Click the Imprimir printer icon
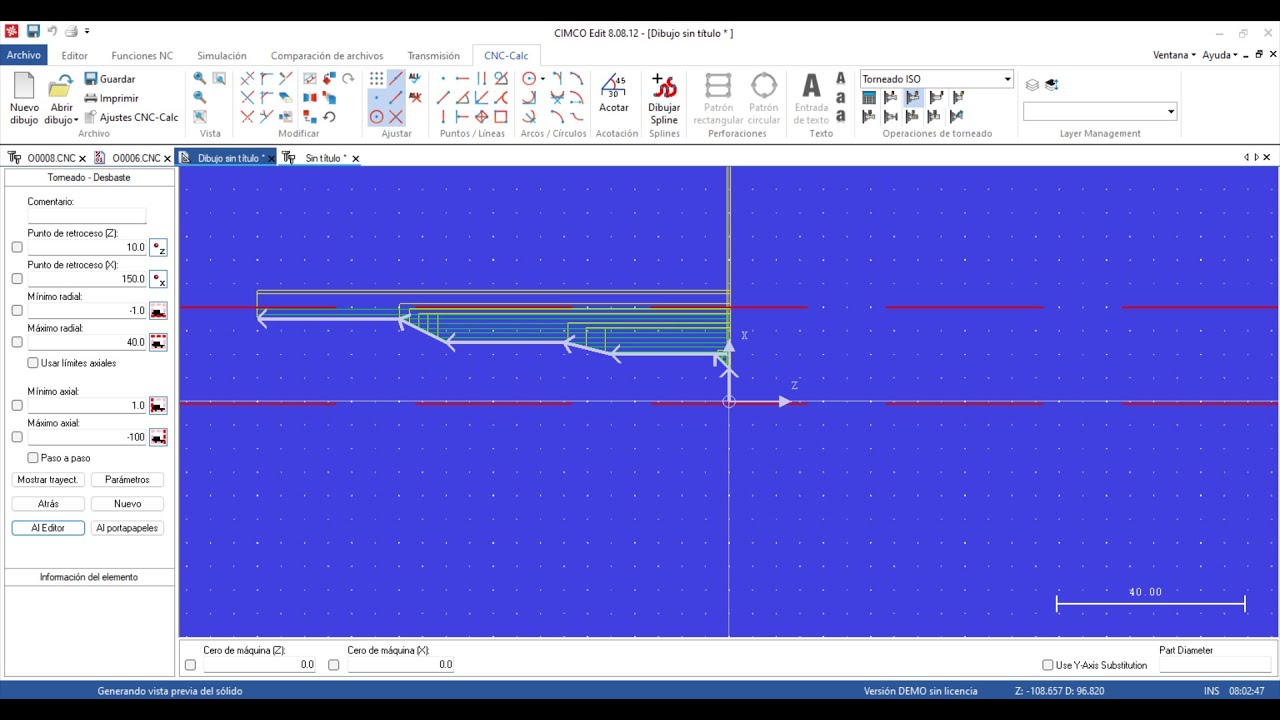Screen dimensions: 1280x720 coord(90,98)
